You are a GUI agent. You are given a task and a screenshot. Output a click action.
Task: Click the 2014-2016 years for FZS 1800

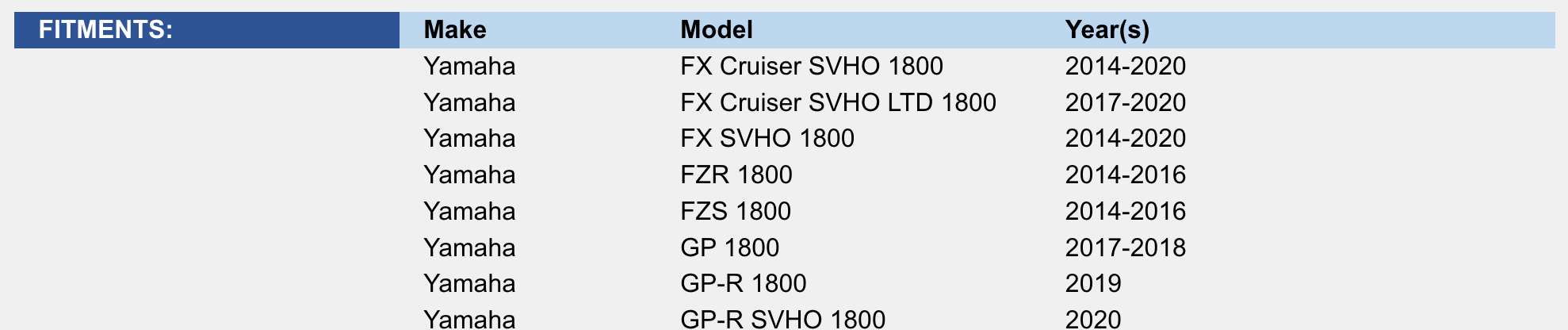(x=1126, y=211)
